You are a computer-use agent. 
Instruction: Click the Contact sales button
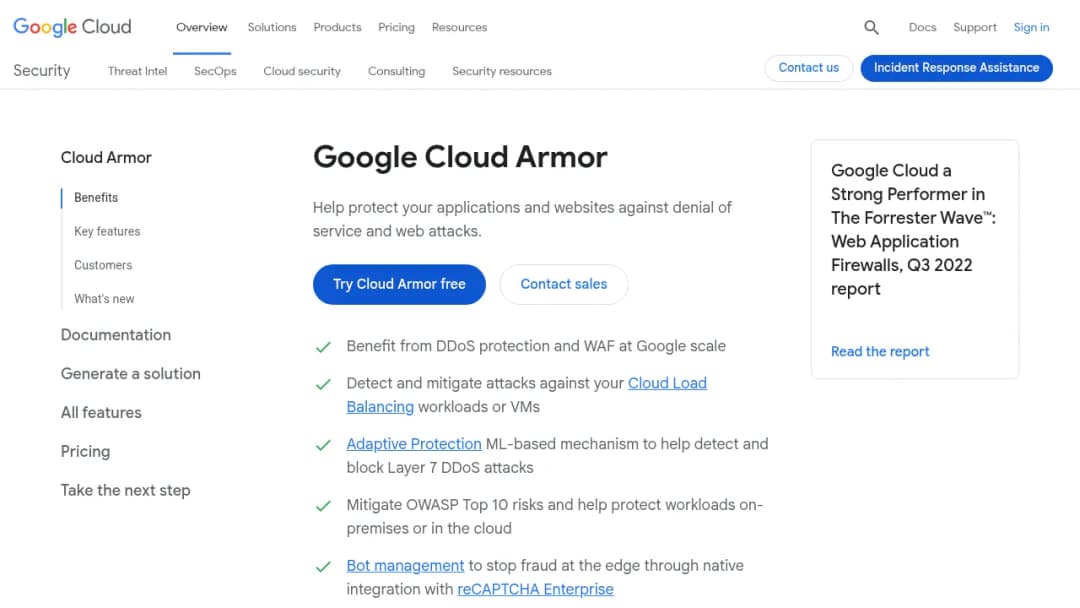pos(563,284)
